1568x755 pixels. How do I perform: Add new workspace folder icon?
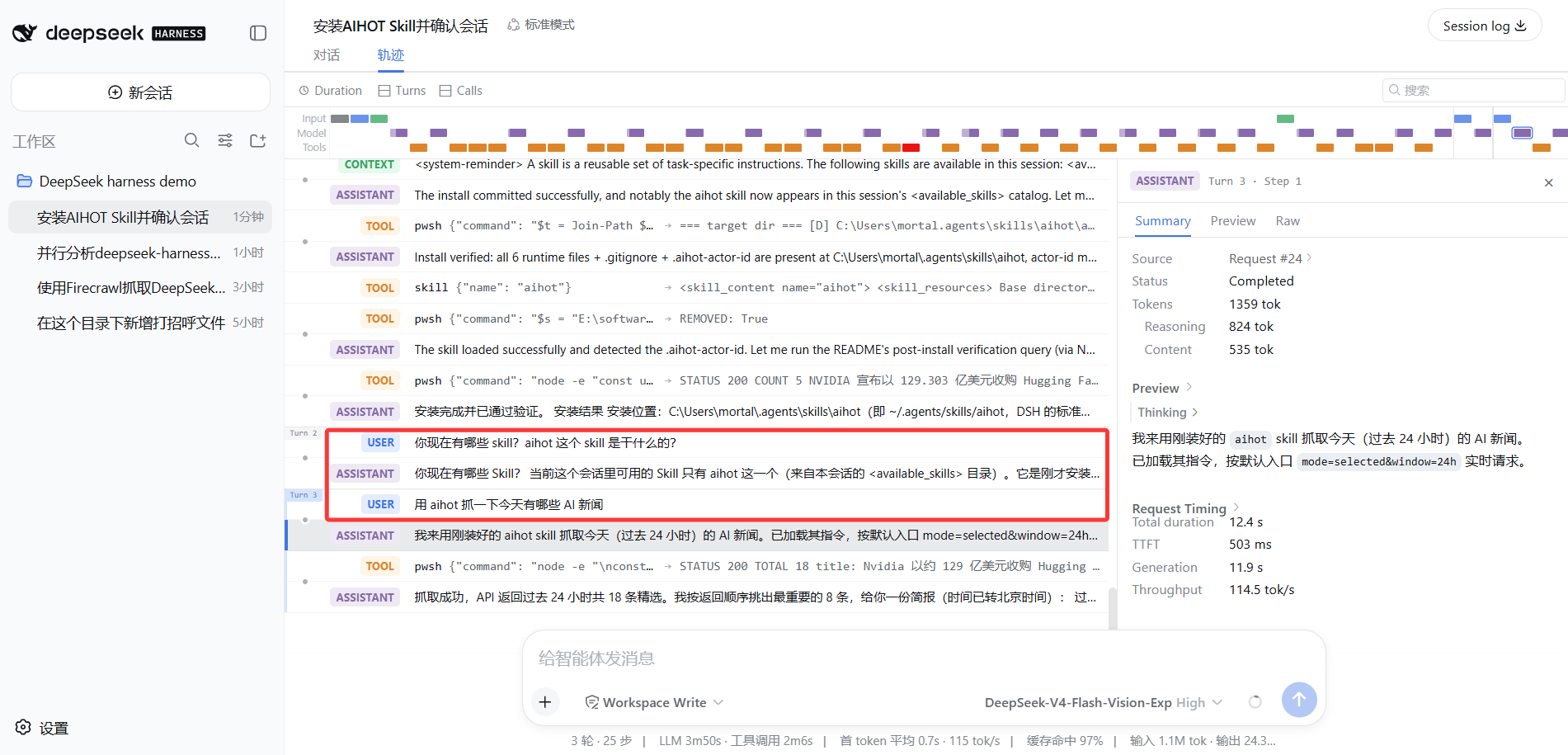258,140
